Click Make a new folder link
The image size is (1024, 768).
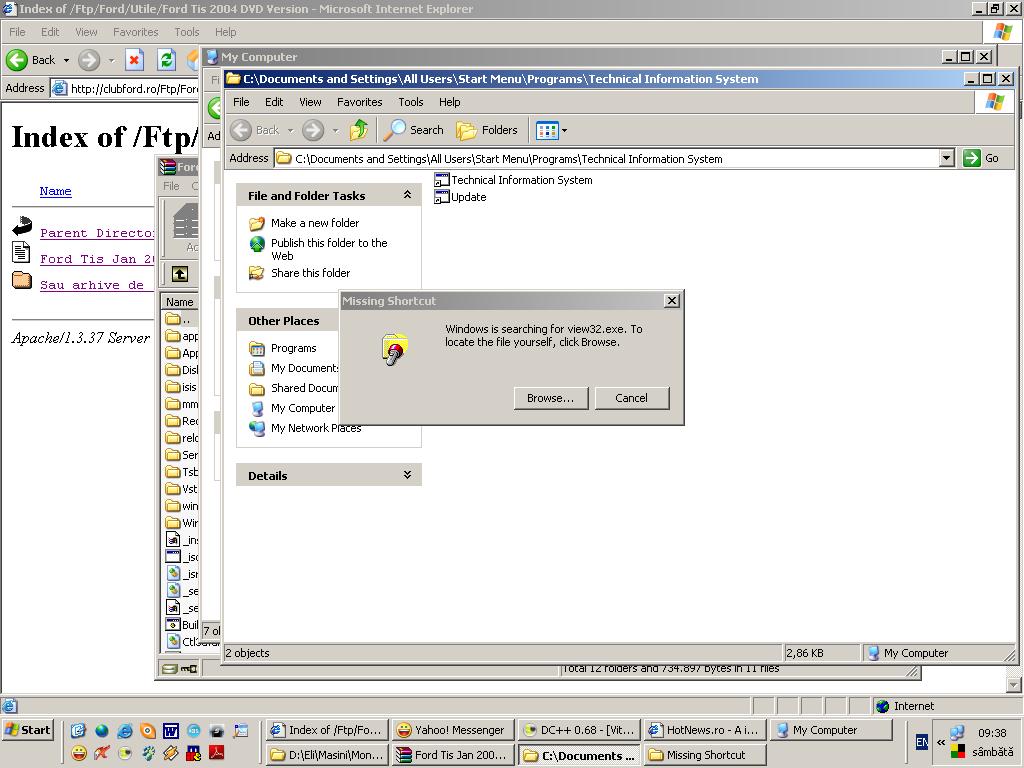pyautogui.click(x=314, y=223)
